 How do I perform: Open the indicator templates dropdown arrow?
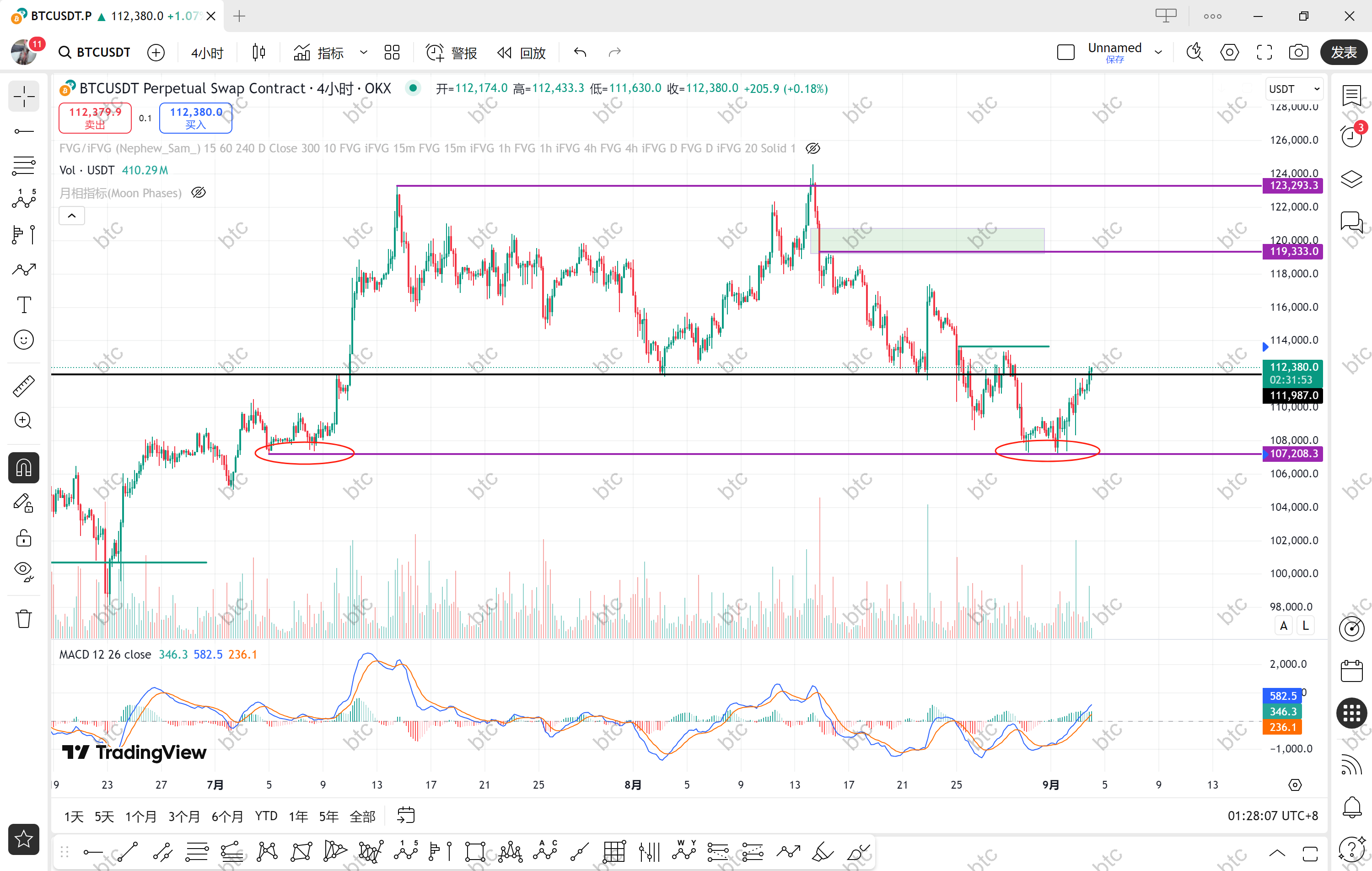pyautogui.click(x=364, y=53)
